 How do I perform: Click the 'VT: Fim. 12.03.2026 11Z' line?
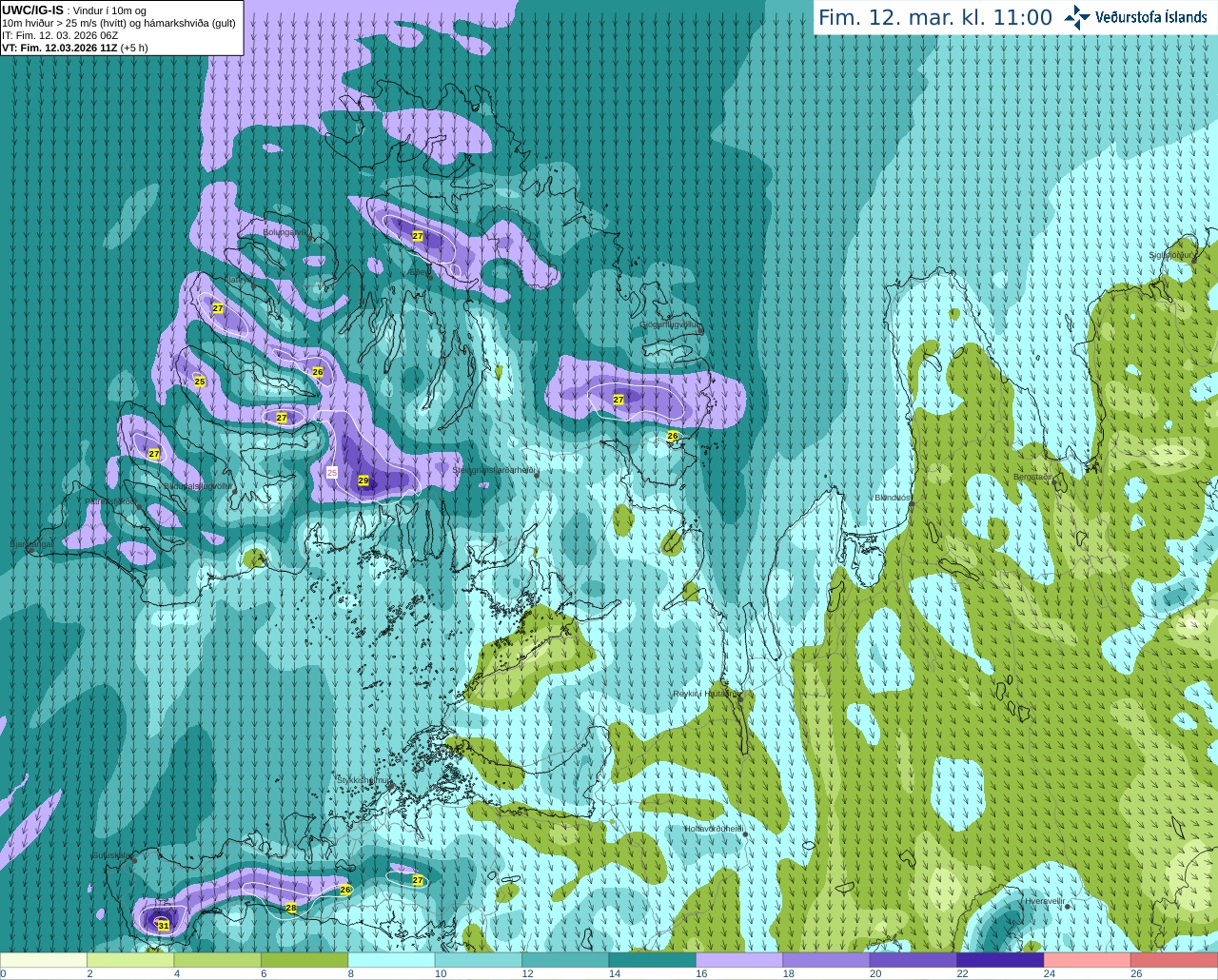coord(75,48)
